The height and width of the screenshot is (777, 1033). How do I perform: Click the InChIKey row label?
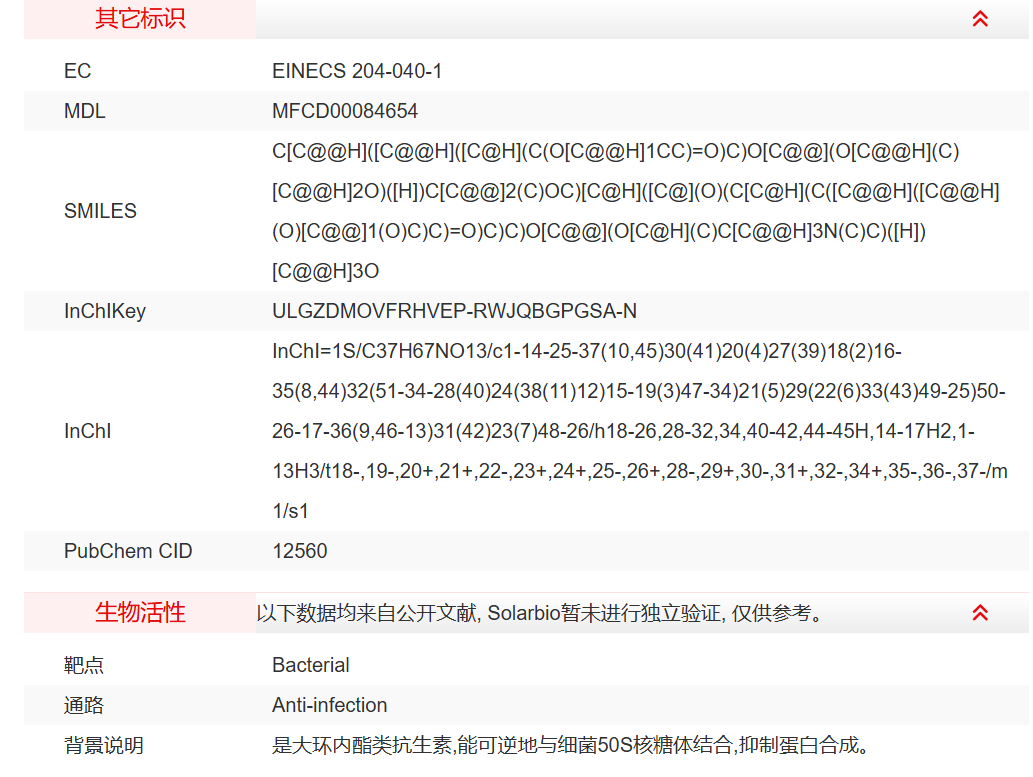pyautogui.click(x=105, y=311)
